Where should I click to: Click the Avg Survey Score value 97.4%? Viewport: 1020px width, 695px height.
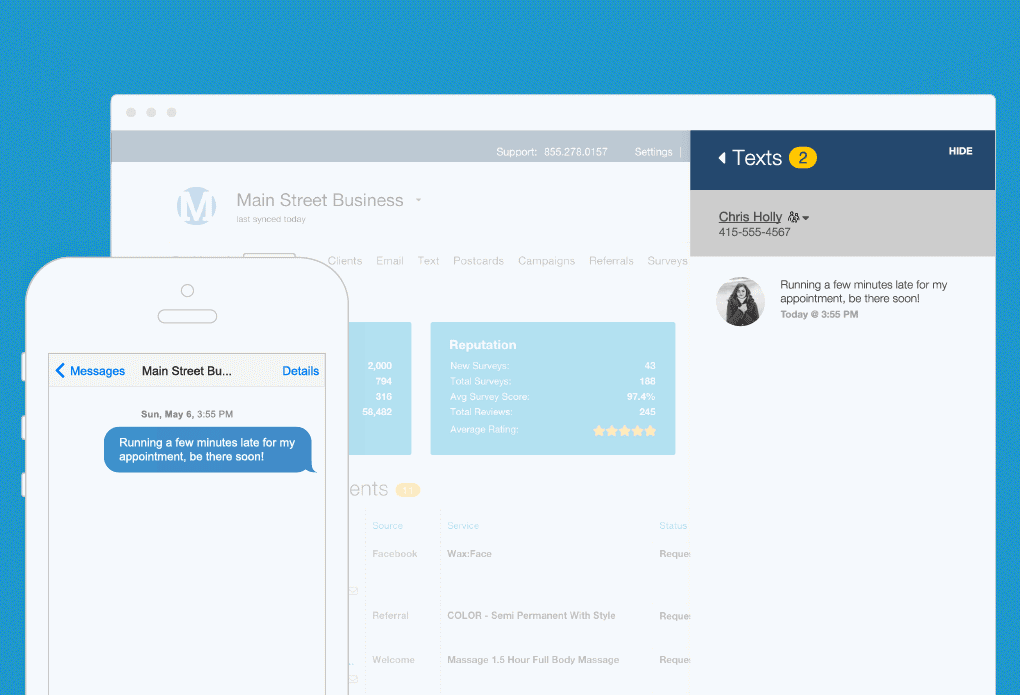click(x=641, y=396)
